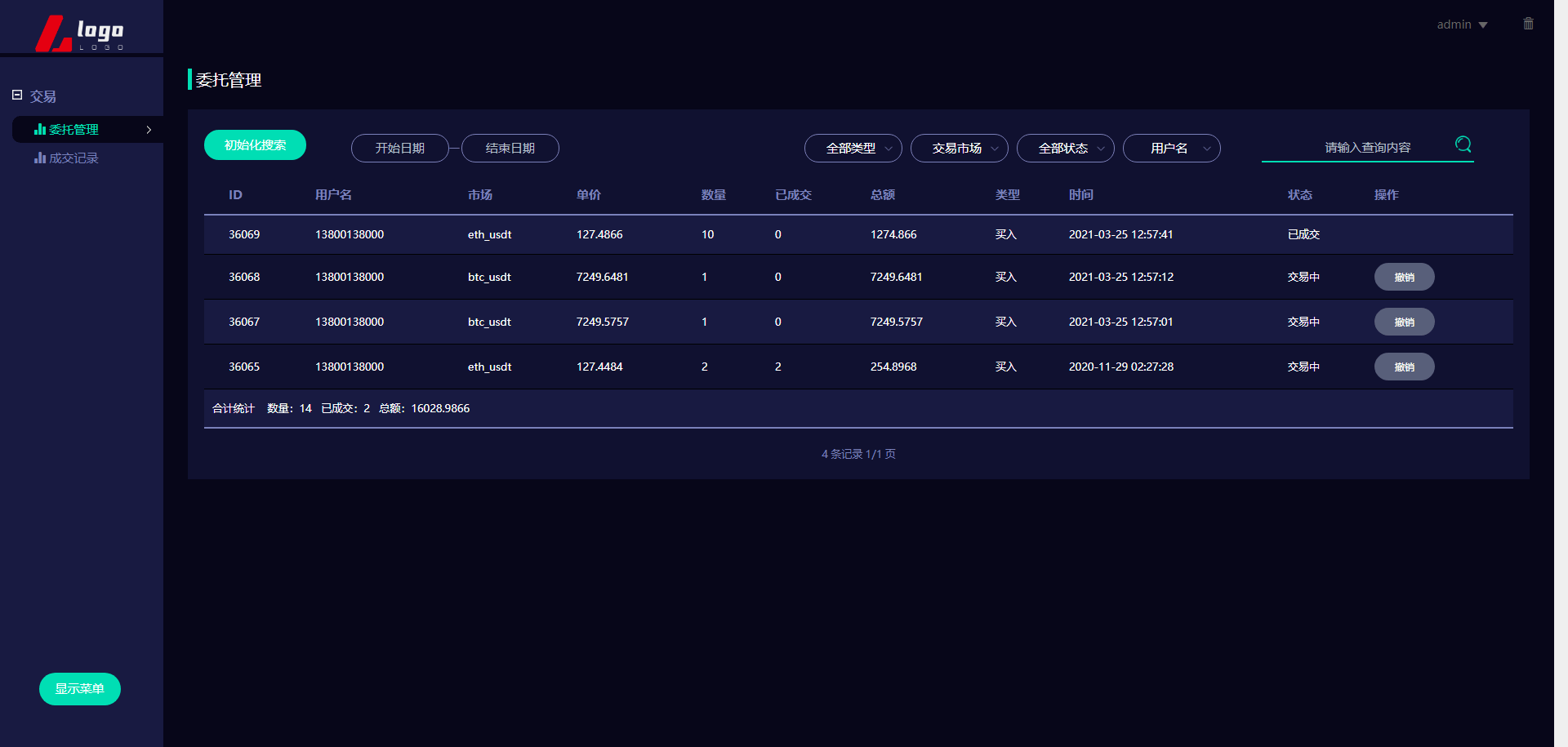
Task: Toggle the 显示菜单 button
Action: [x=80, y=689]
